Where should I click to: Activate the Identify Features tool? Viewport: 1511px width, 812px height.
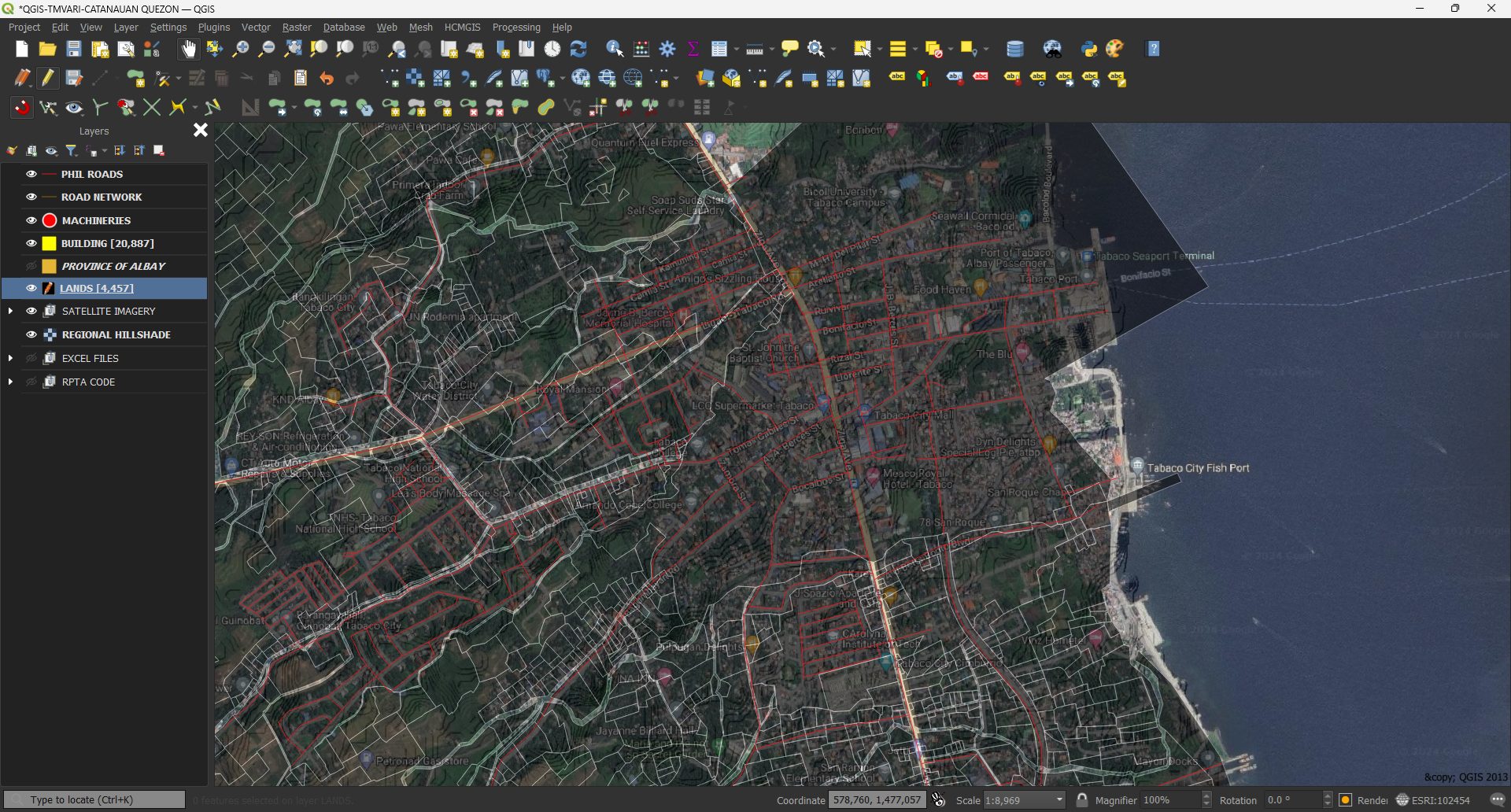pos(615,49)
